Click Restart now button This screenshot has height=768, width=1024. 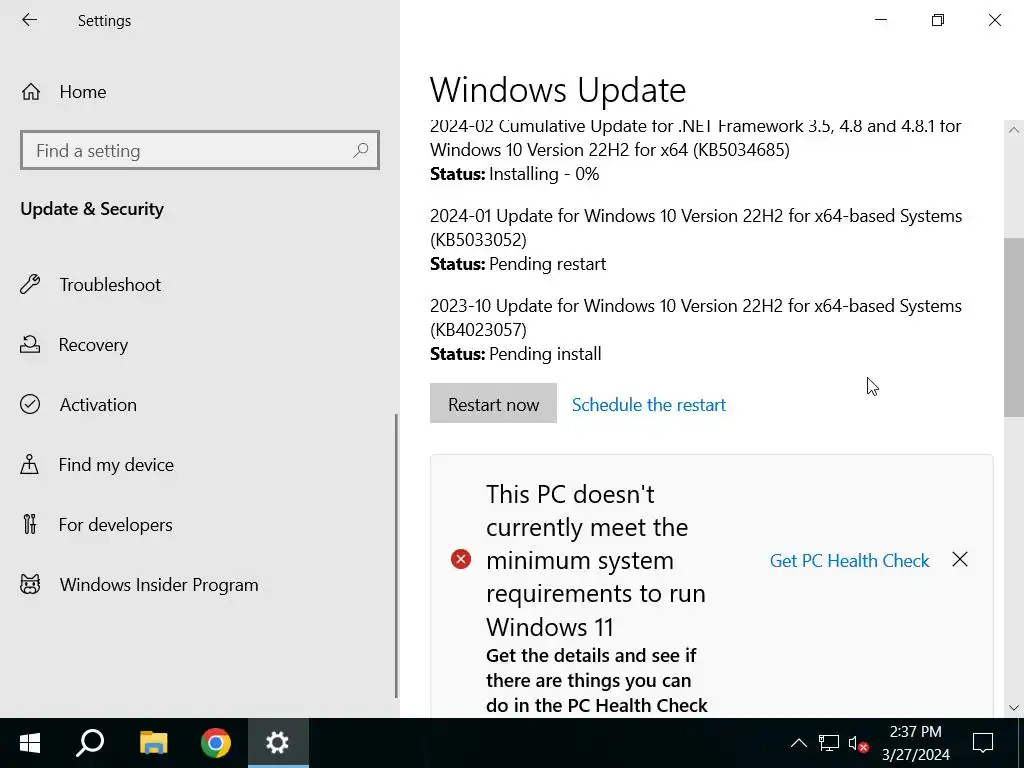pyautogui.click(x=493, y=404)
